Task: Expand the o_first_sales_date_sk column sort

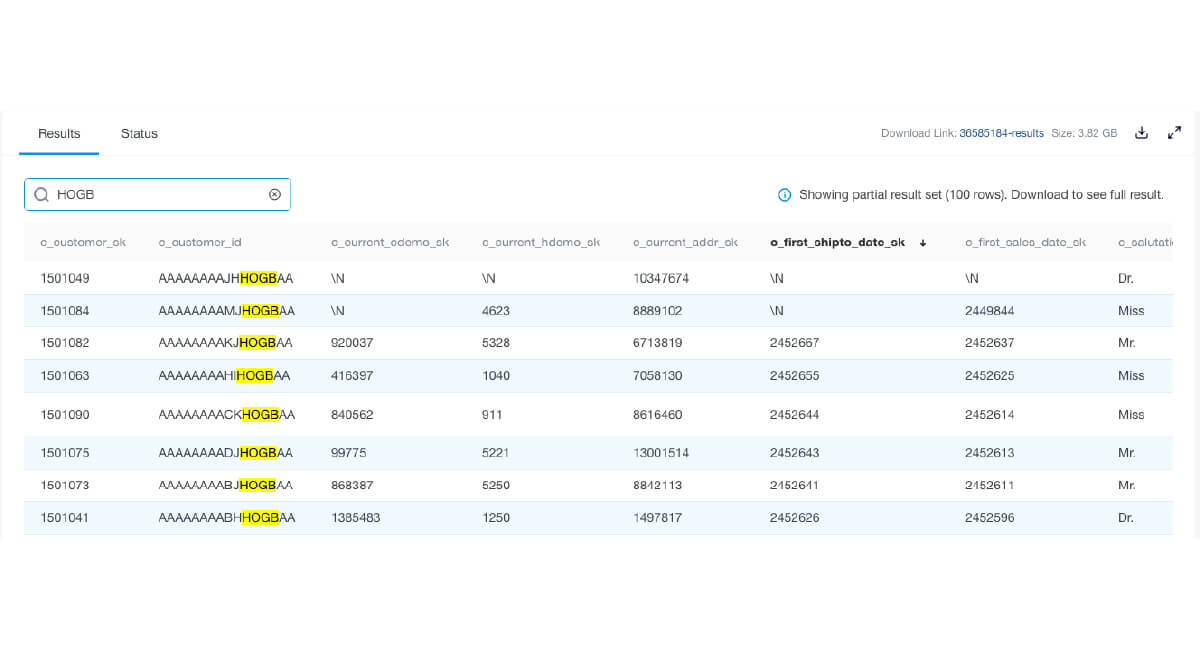Action: coord(1026,242)
